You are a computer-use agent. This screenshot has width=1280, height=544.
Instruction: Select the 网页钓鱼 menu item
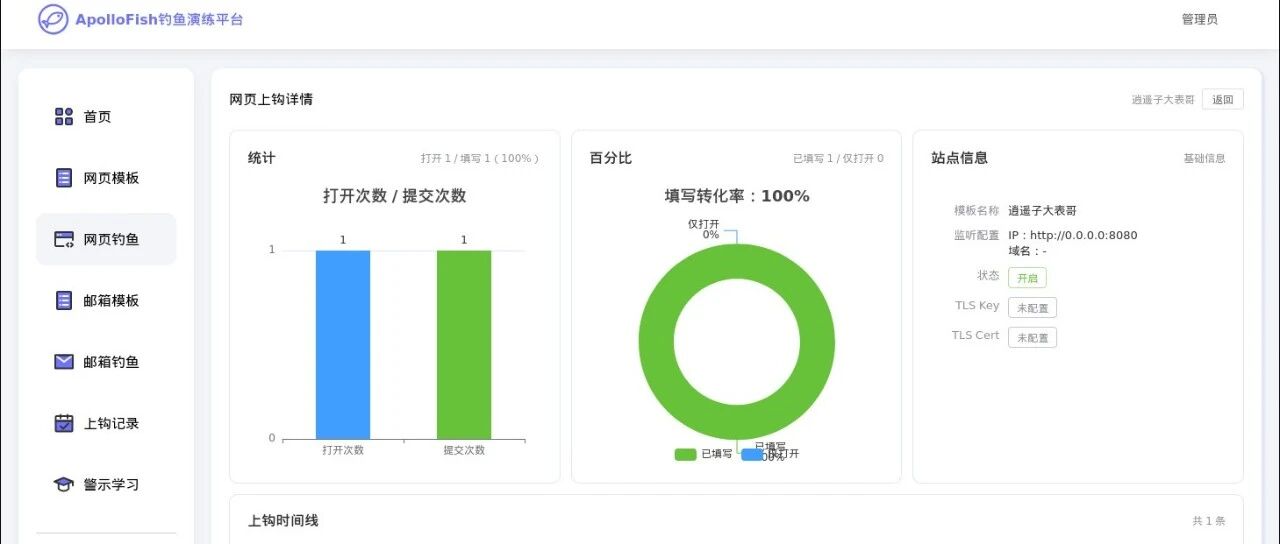[x=106, y=239]
